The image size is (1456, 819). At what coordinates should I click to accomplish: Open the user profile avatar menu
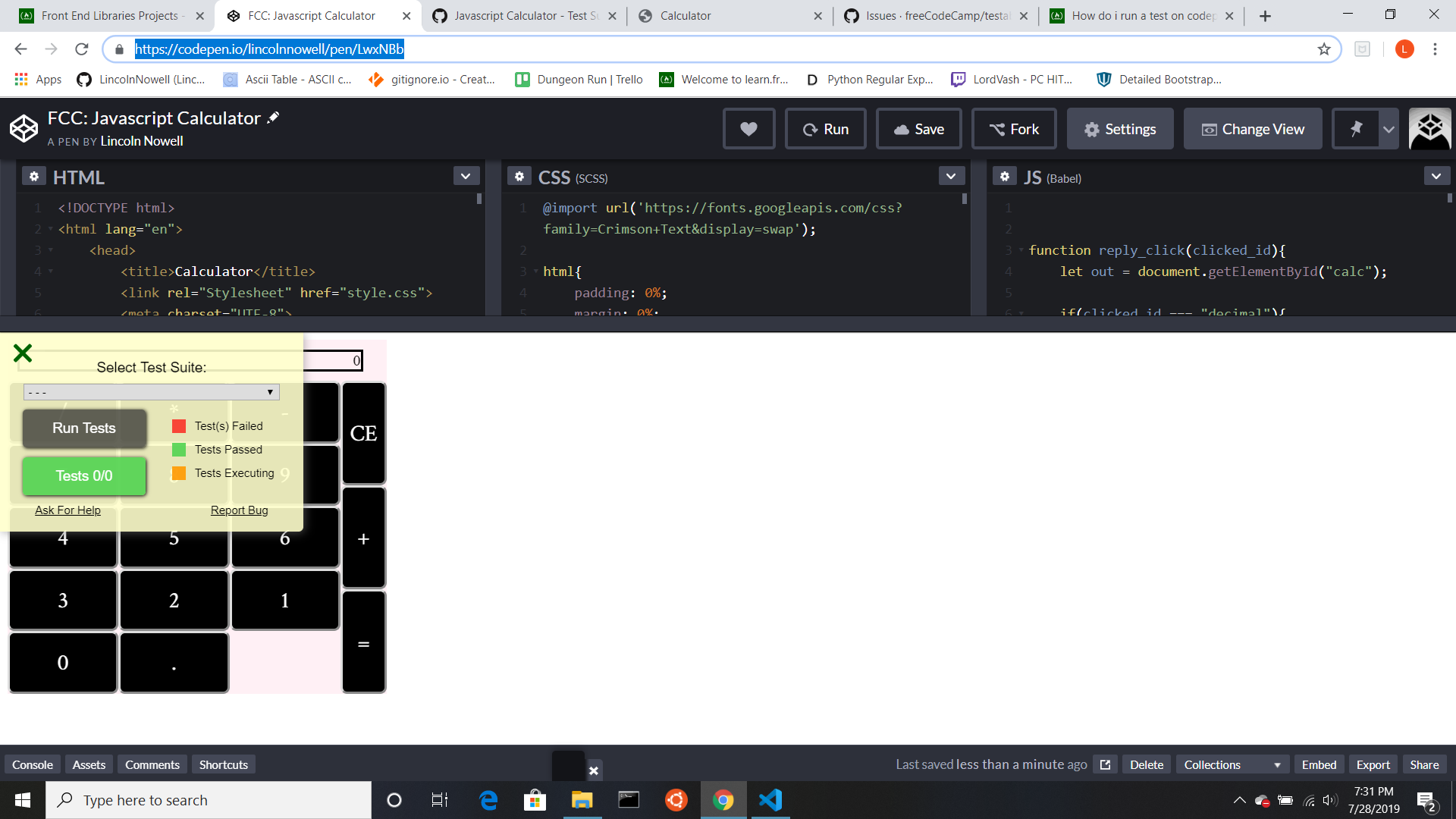click(x=1429, y=128)
